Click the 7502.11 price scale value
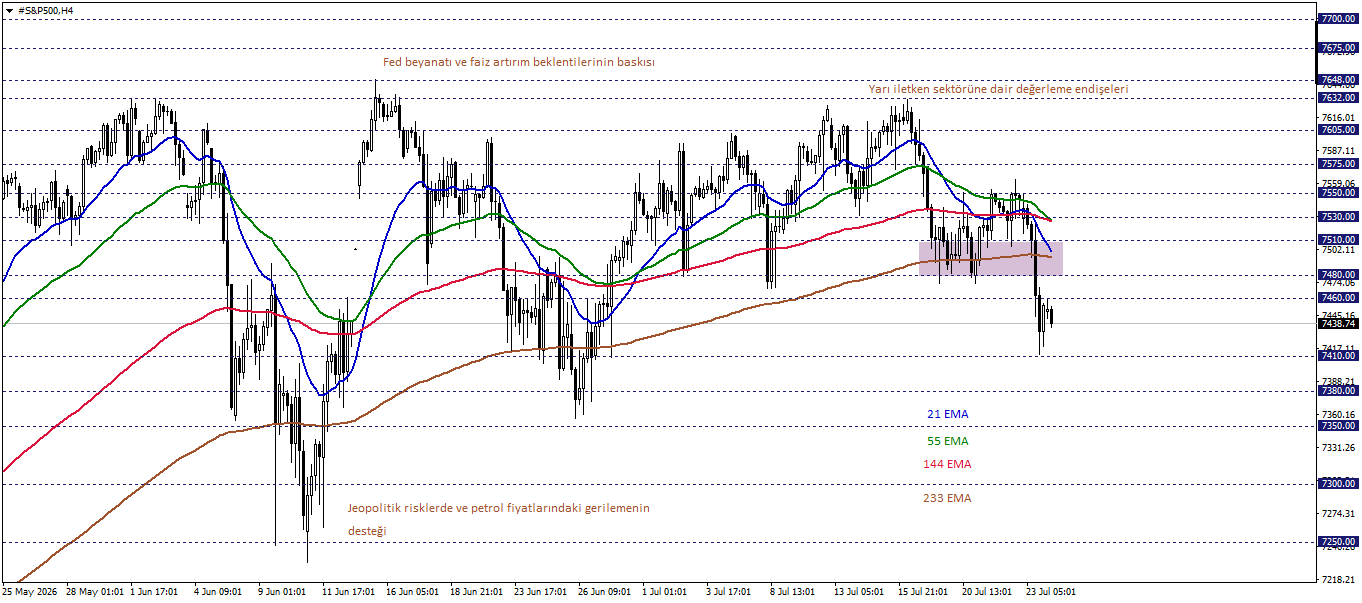 (x=1338, y=250)
